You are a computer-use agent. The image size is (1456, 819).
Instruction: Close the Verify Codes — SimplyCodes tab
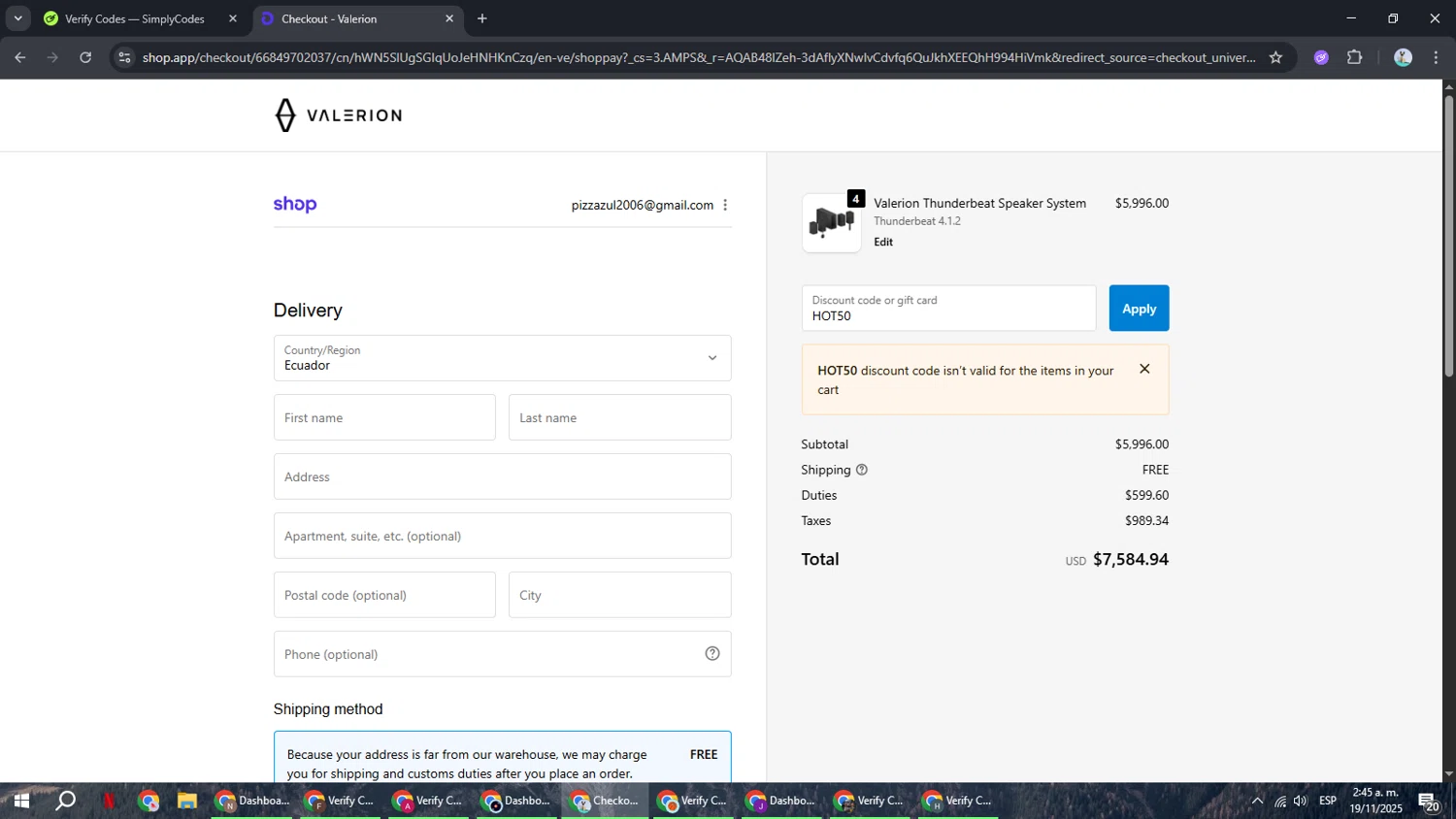point(233,18)
